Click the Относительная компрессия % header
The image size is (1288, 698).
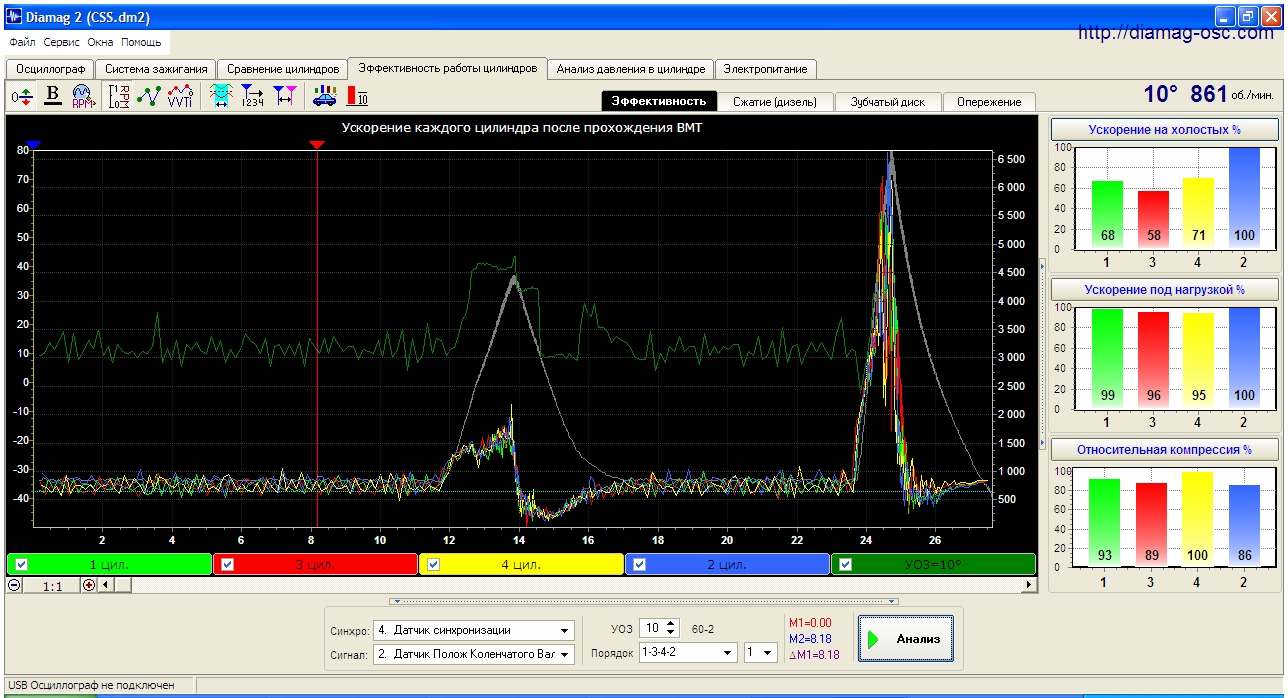point(1164,450)
